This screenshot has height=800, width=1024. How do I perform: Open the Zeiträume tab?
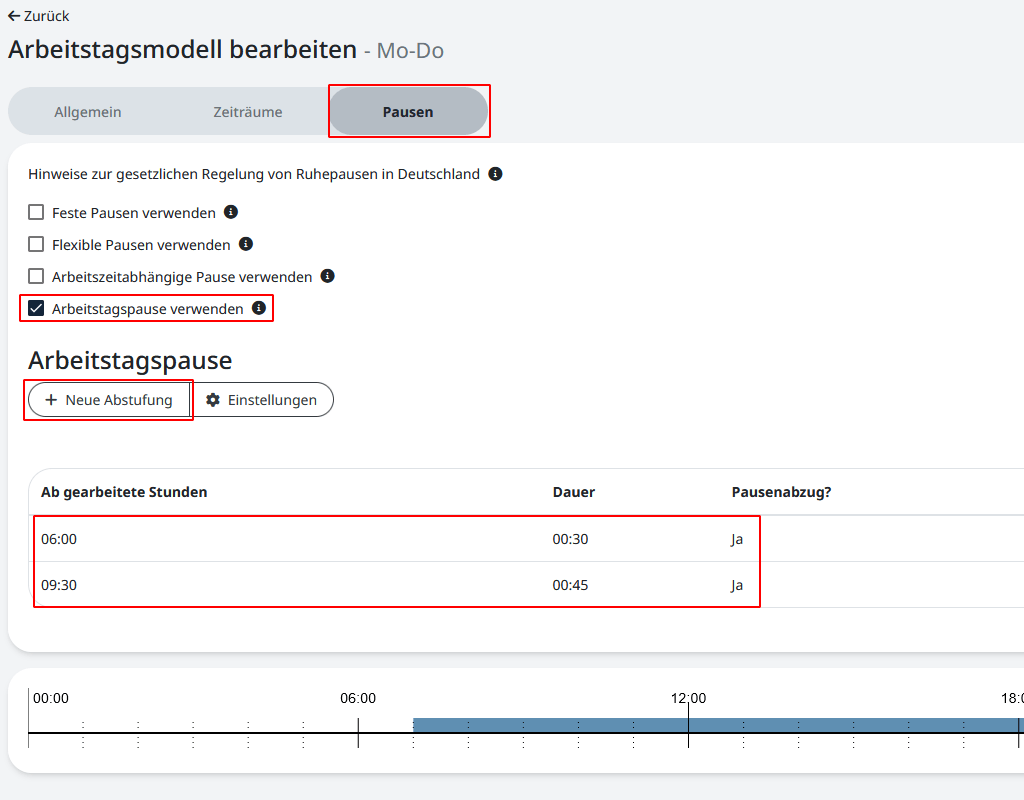[x=248, y=112]
